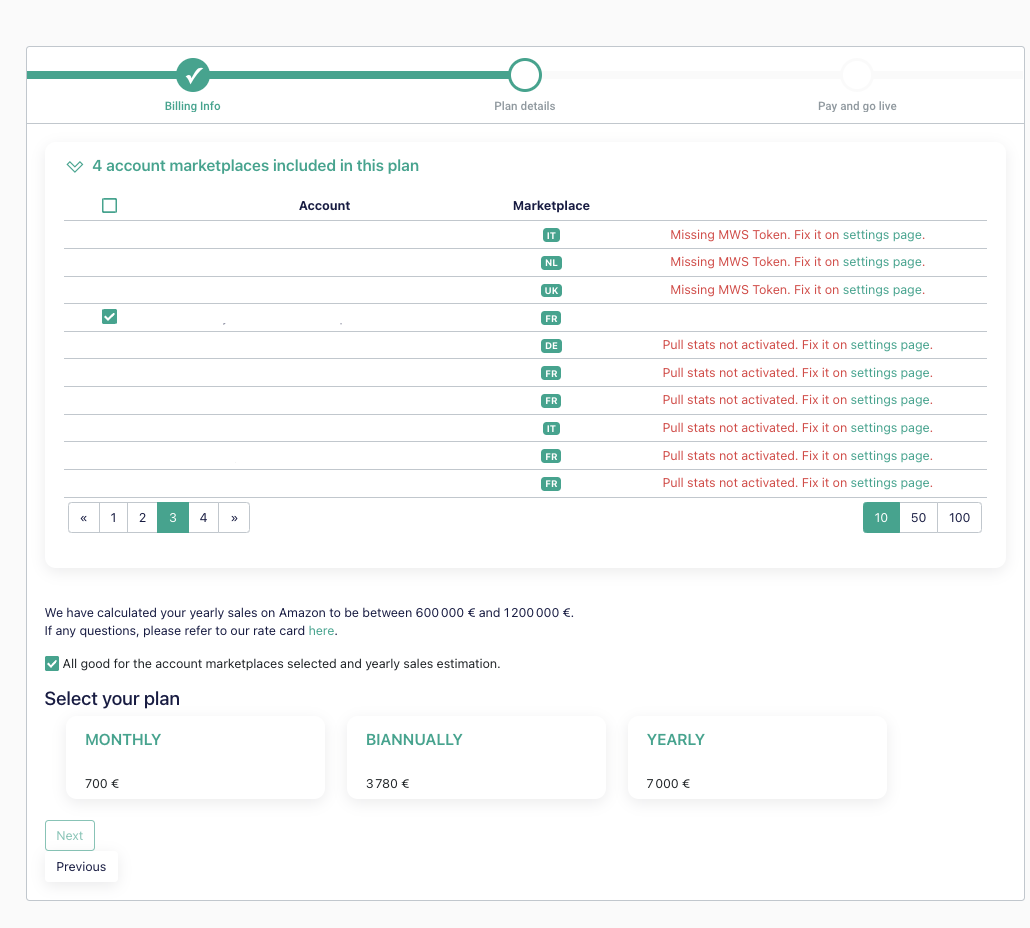Image resolution: width=1030 pixels, height=928 pixels.
Task: Click the Pay and go live step label
Action: [857, 106]
